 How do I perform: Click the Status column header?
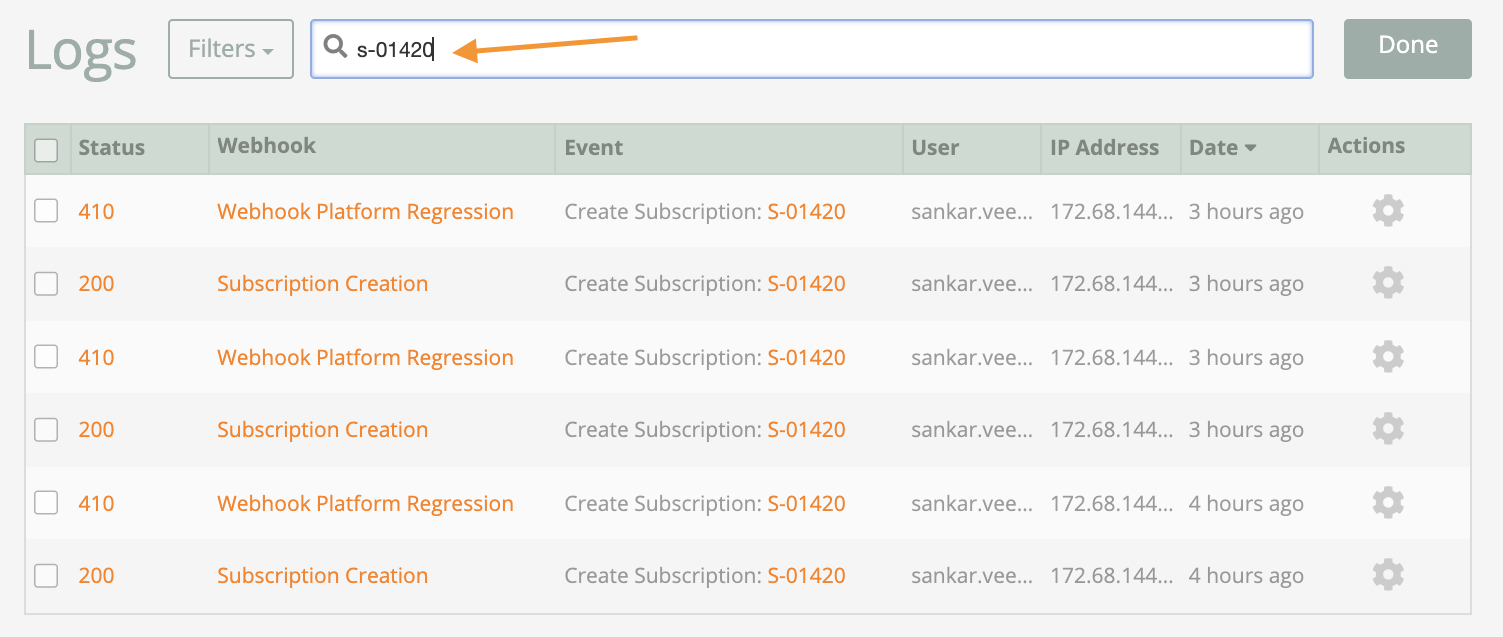(x=111, y=147)
